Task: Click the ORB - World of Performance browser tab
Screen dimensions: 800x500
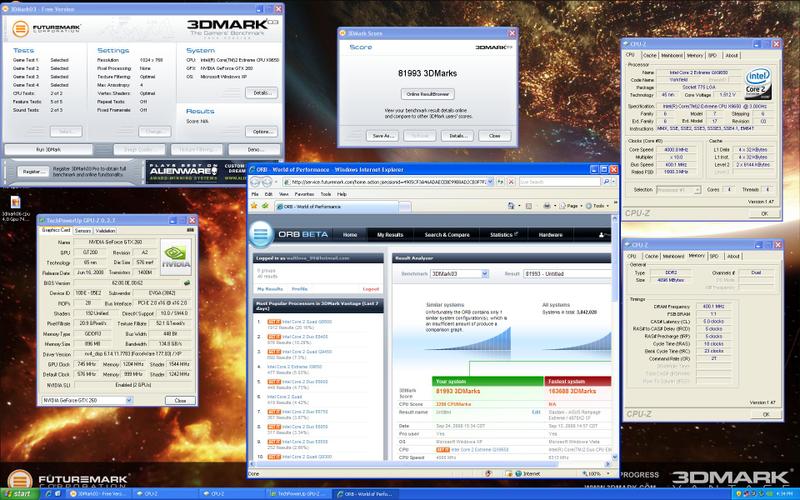Action: click(336, 207)
